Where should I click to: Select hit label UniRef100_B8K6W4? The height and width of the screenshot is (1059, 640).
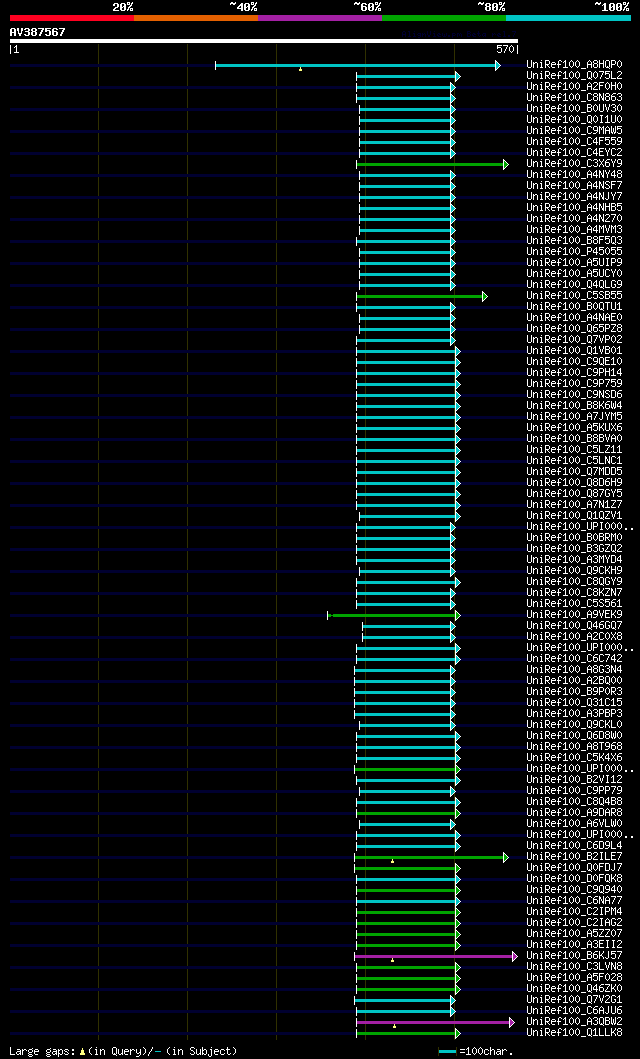575,405
